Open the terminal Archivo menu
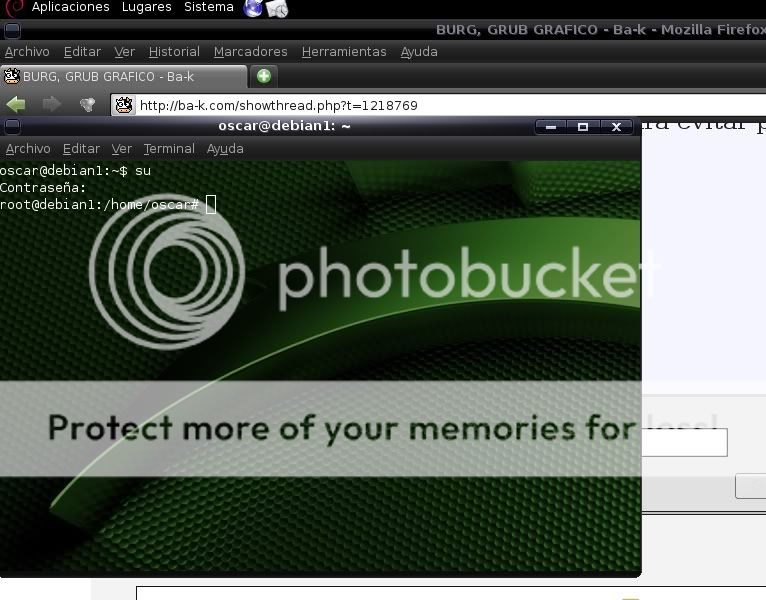766x600 pixels. tap(28, 149)
